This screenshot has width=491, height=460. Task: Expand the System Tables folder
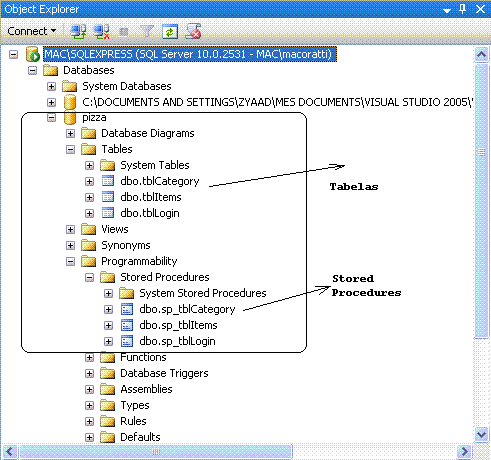pos(89,166)
